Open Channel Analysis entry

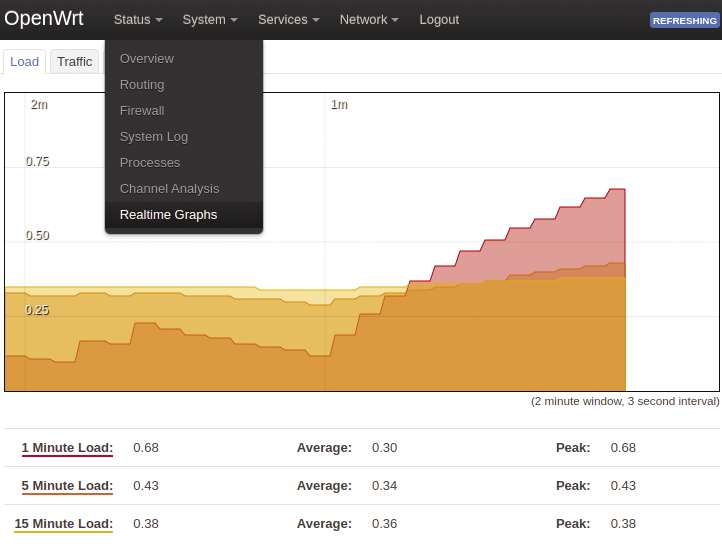[x=169, y=189]
